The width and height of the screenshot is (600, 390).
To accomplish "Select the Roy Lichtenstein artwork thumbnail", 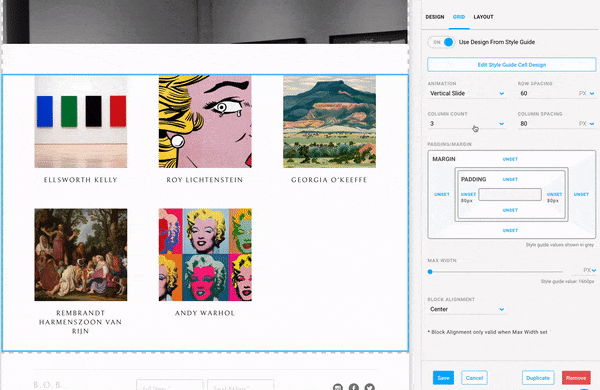I will 205,122.
